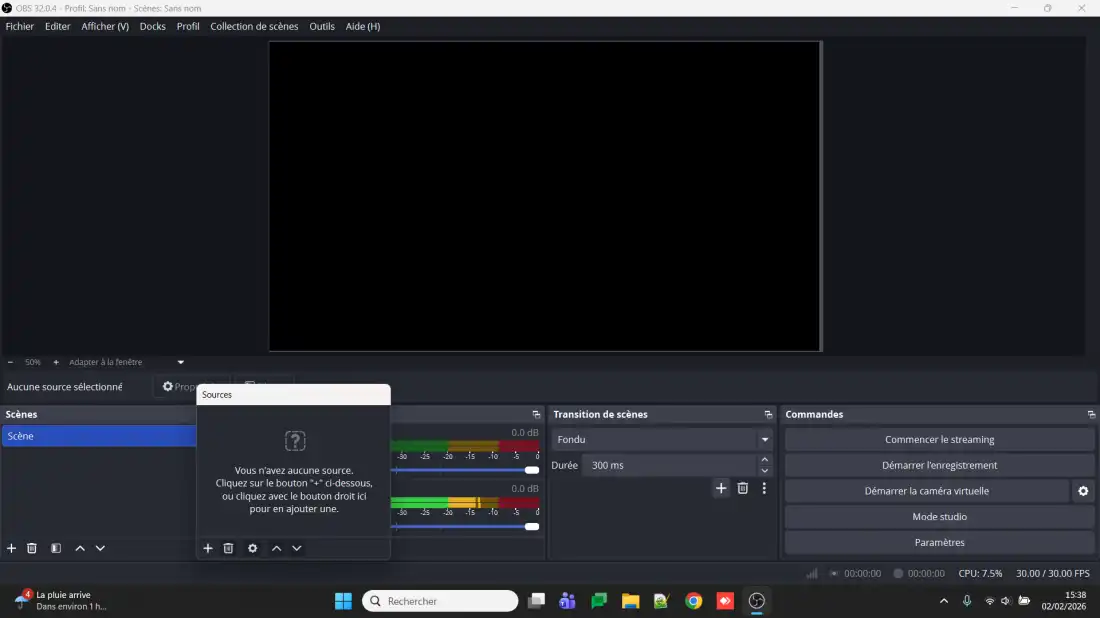Open the transition three-dot options menu
Image resolution: width=1100 pixels, height=618 pixels.
(x=764, y=488)
